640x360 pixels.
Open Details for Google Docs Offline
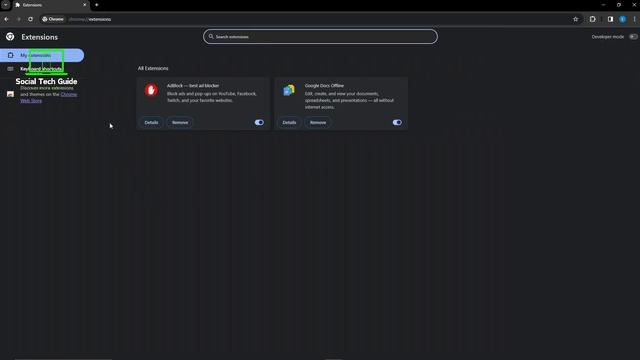click(289, 122)
